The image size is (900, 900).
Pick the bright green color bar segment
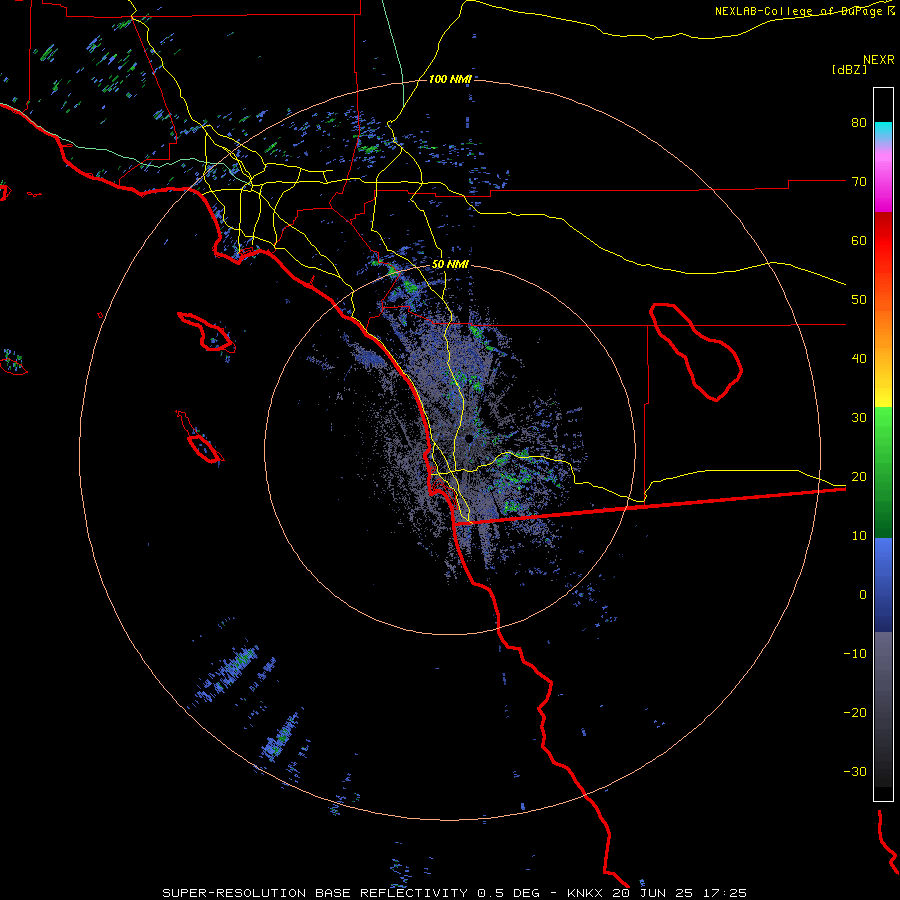click(883, 425)
